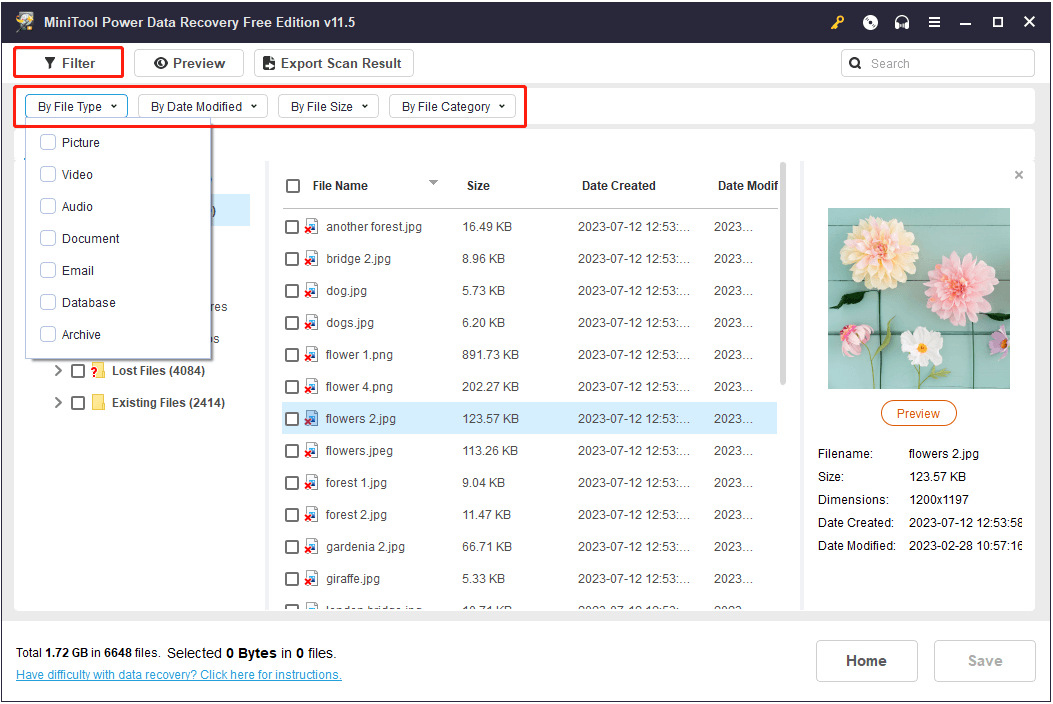Click the Lost Files folder icon
The width and height of the screenshot is (1053, 704).
pos(98,371)
